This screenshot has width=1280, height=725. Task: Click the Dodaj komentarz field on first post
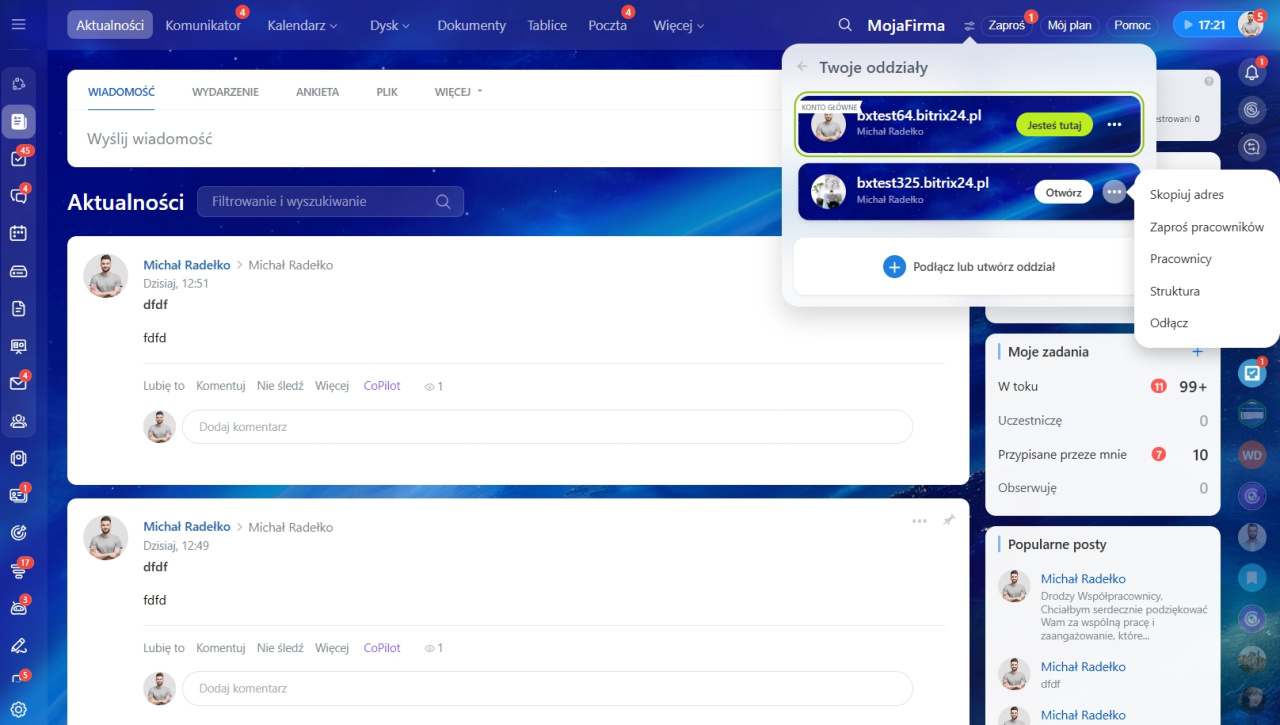pyautogui.click(x=546, y=427)
